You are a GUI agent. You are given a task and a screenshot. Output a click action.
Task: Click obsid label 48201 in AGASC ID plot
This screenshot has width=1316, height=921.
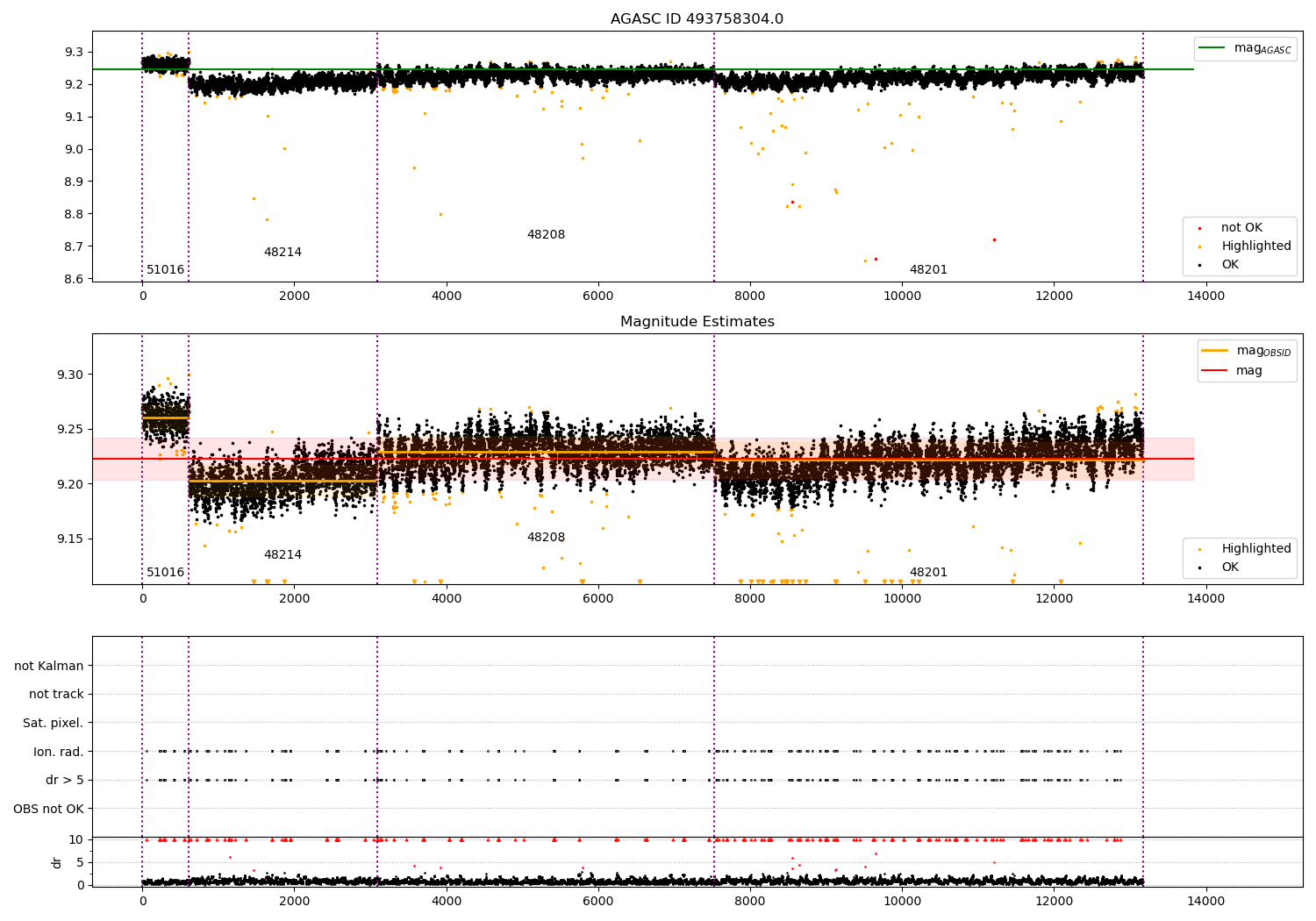click(x=928, y=270)
